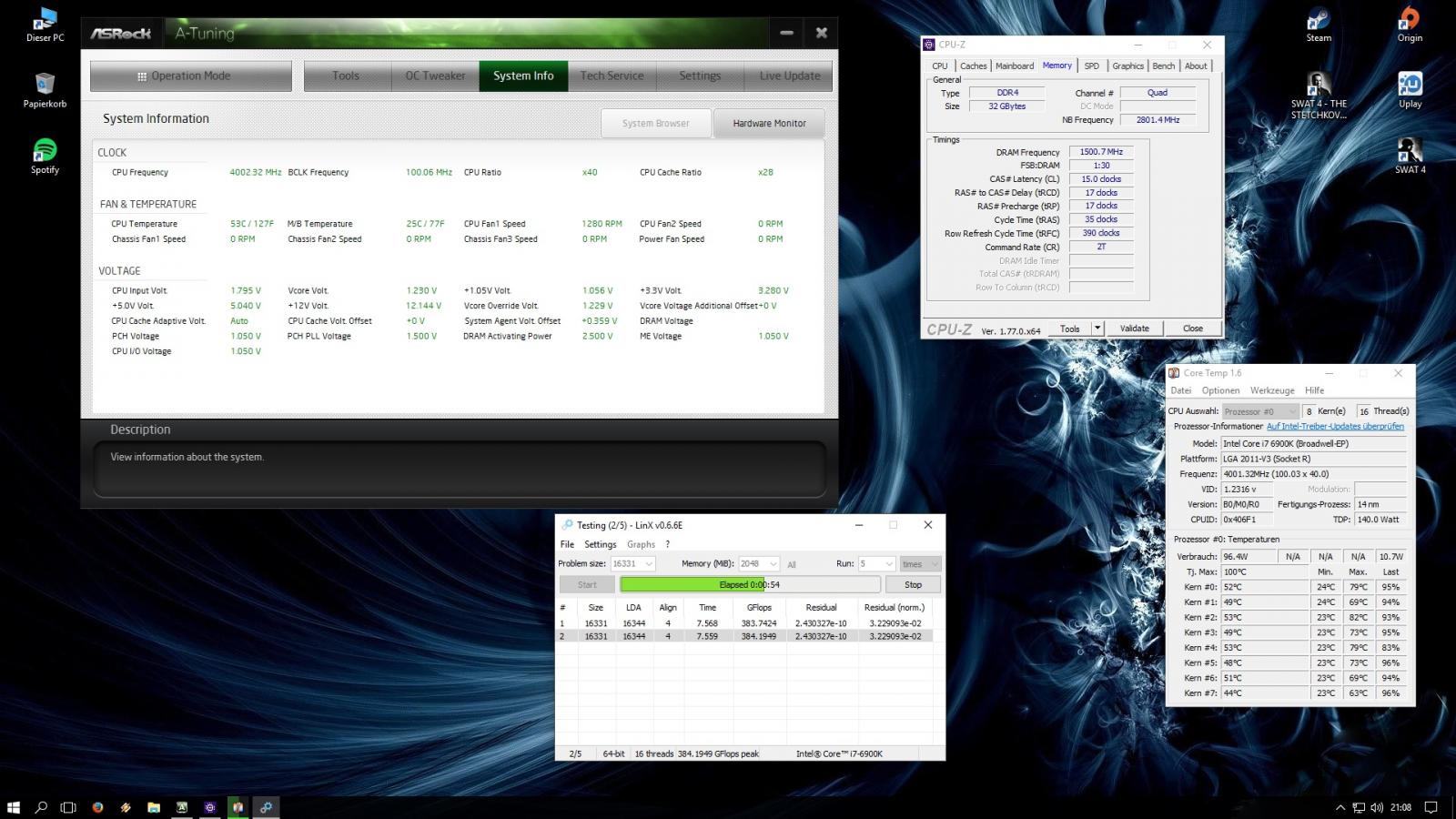Click the CPU-Z title bar icon

pos(929,45)
